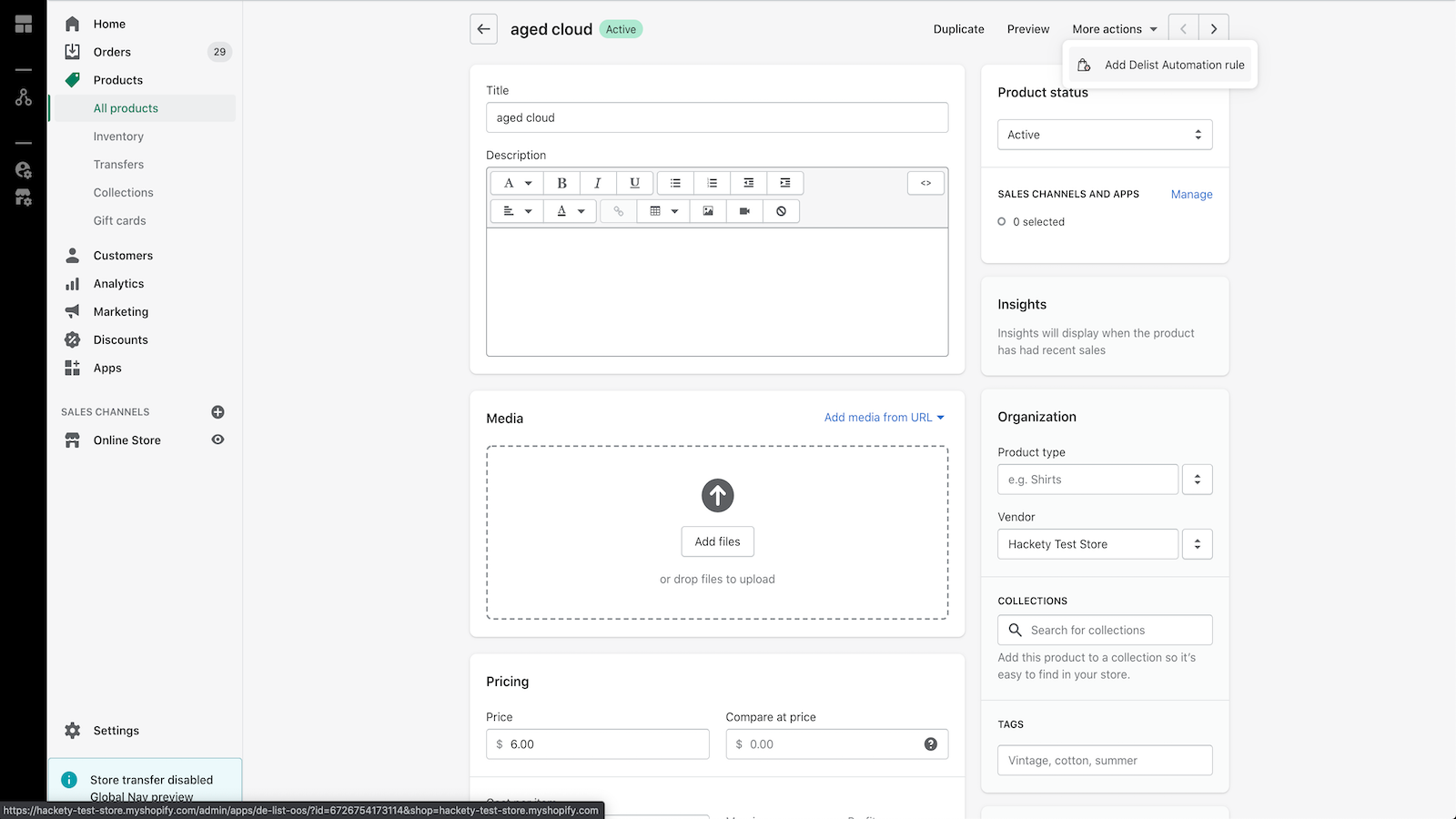Open Marketing in the sidebar
Viewport: 1456px width, 819px height.
coord(120,312)
